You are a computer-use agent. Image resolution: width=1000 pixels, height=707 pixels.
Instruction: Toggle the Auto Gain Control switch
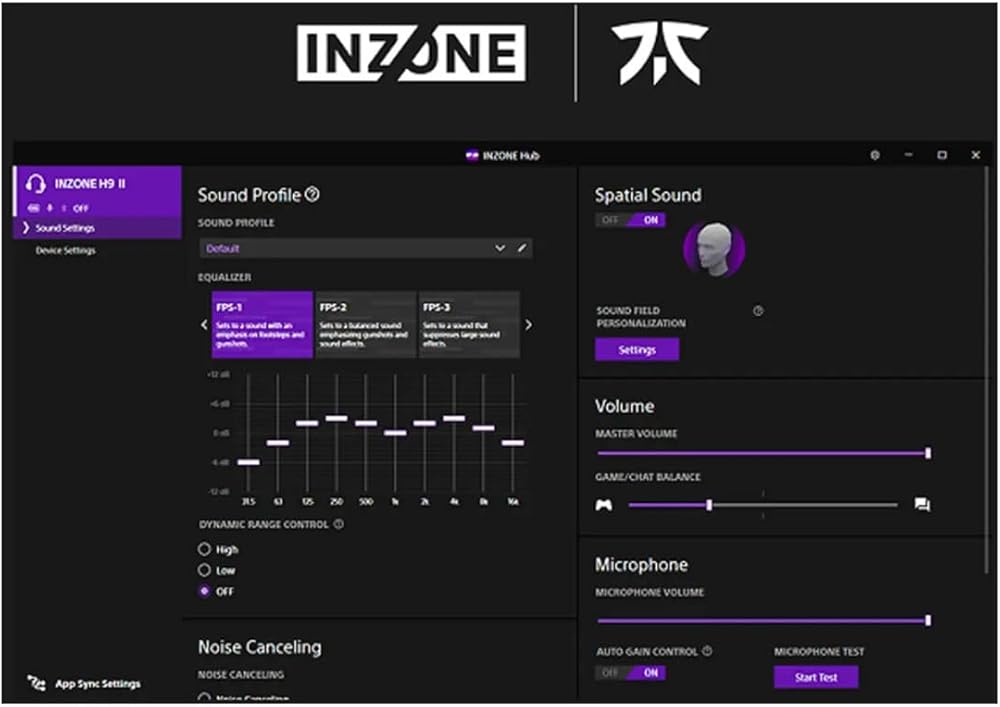pos(631,673)
